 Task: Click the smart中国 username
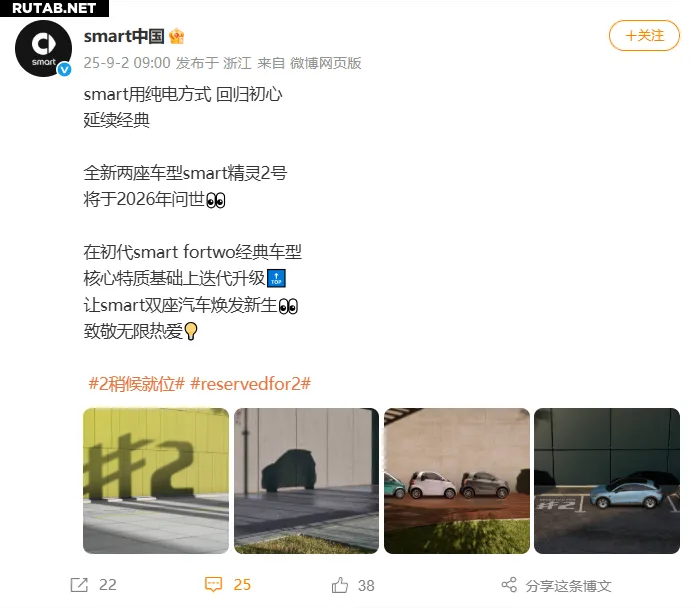(124, 36)
